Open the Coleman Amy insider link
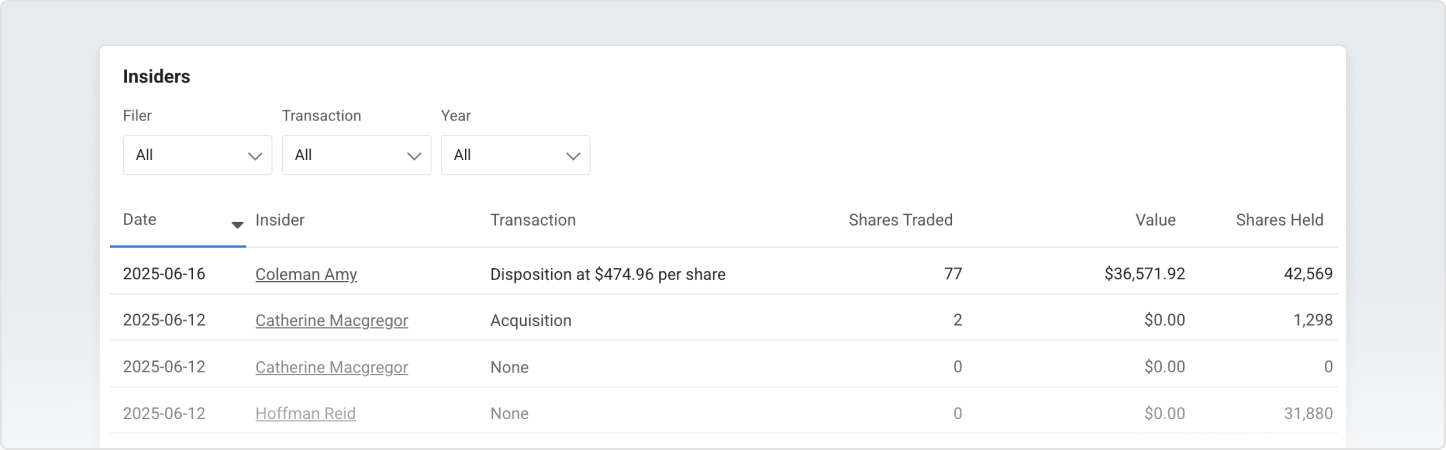The image size is (1446, 450). tap(306, 274)
